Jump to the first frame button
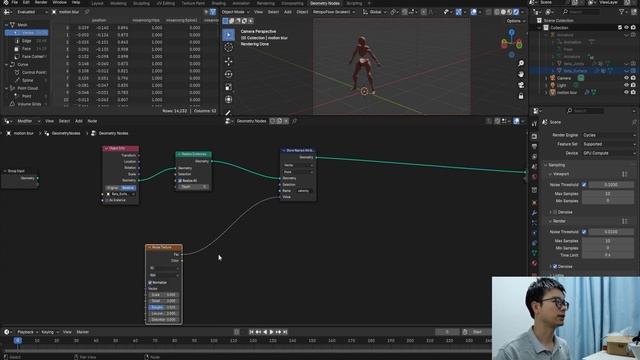This screenshot has width=640, height=360. (251, 332)
